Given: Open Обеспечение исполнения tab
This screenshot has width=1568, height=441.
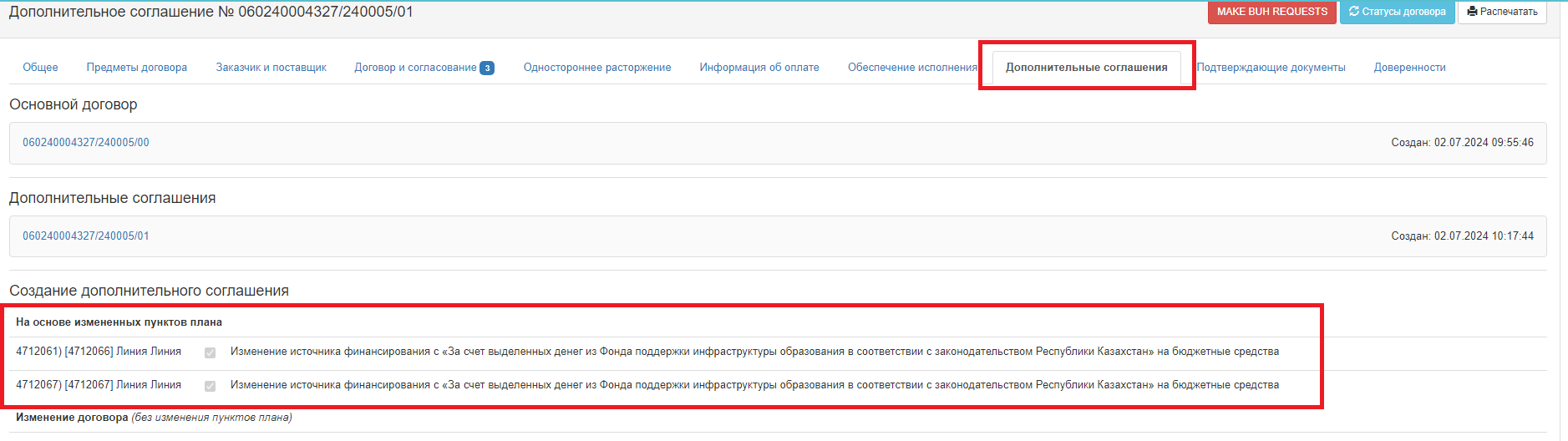Looking at the screenshot, I should [x=912, y=68].
